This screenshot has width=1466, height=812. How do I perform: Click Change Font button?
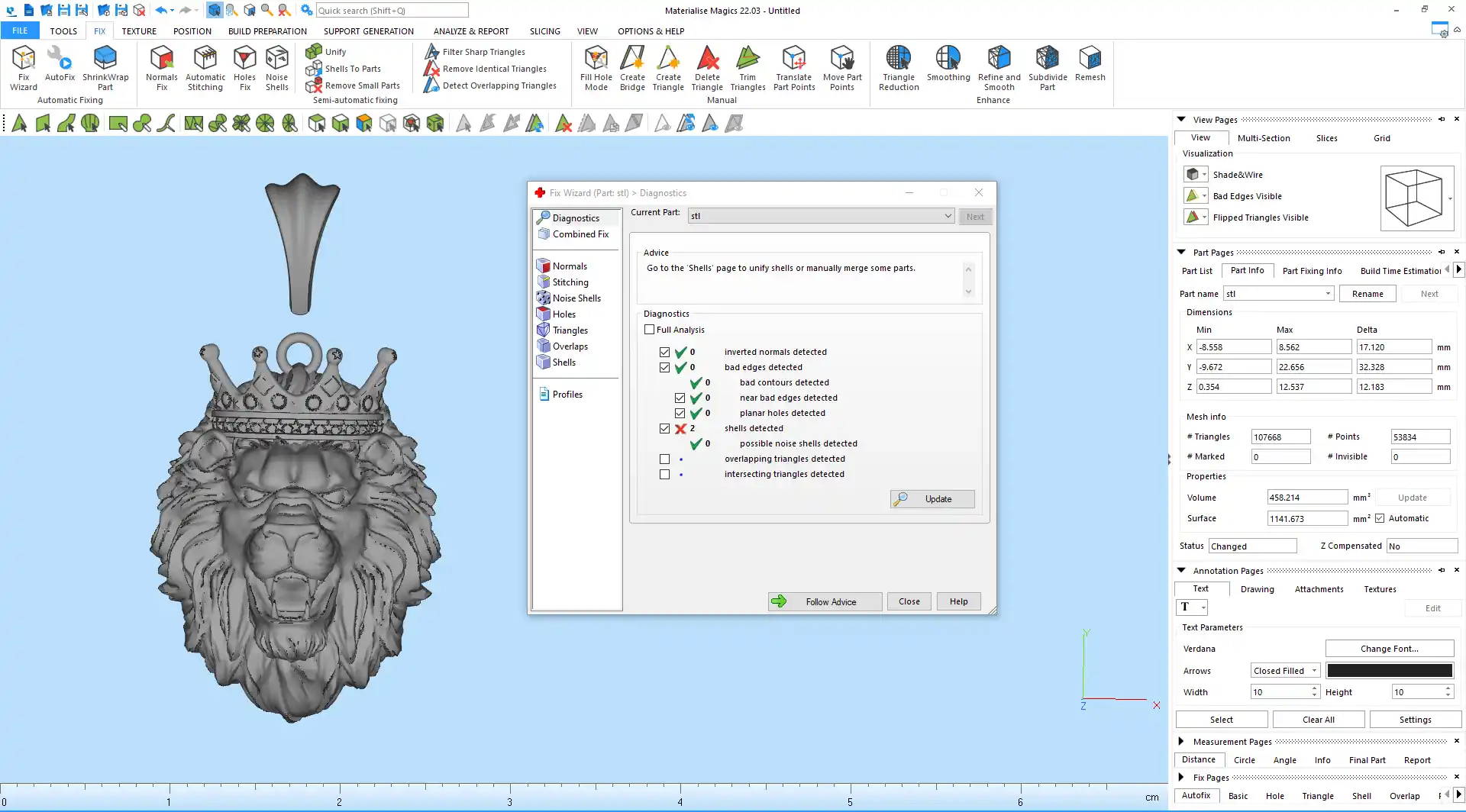1390,649
